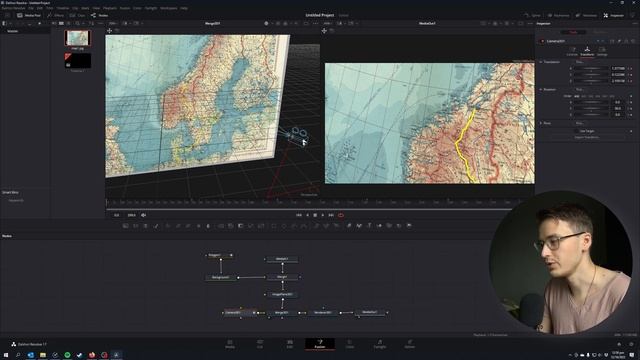Open the MediaOut1 viewer options menu
The width and height of the screenshot is (640, 360).
coord(530,23)
